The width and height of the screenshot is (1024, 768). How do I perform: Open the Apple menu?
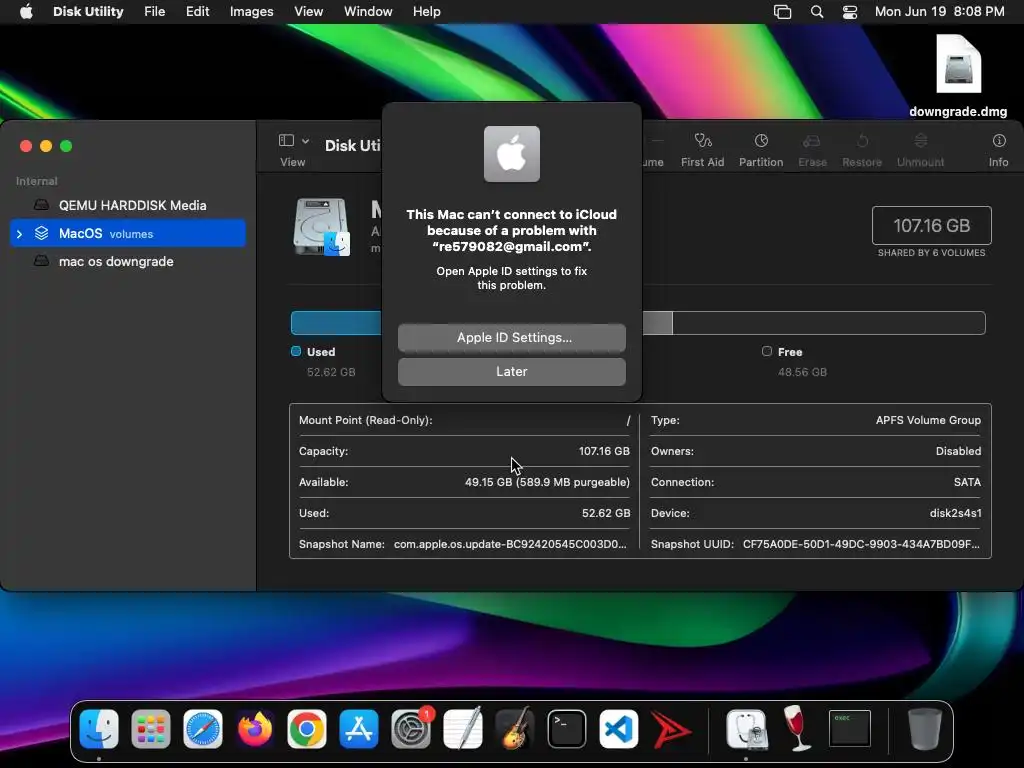26,12
